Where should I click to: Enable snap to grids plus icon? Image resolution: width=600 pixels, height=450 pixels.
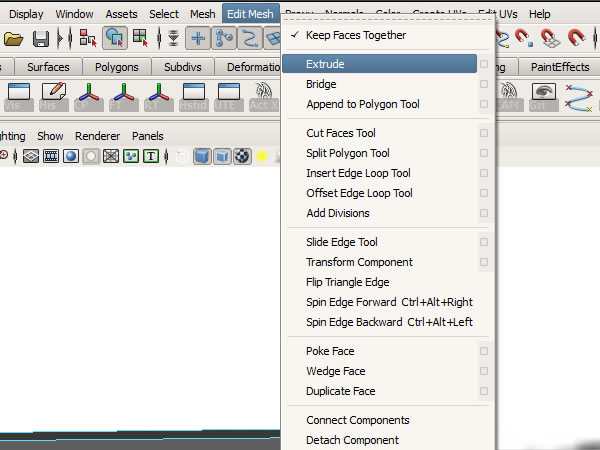point(198,38)
